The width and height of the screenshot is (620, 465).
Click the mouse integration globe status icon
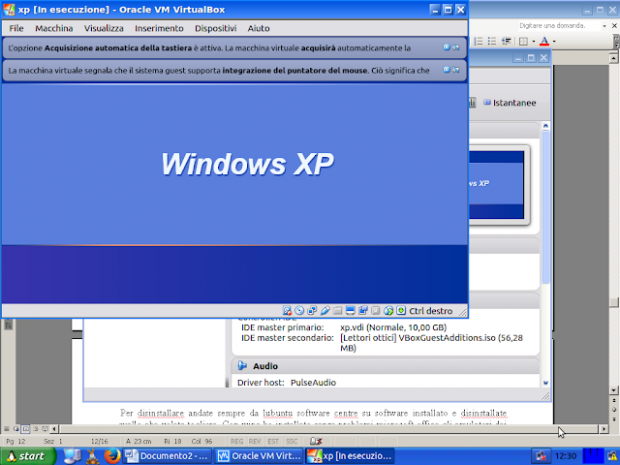pyautogui.click(x=387, y=310)
